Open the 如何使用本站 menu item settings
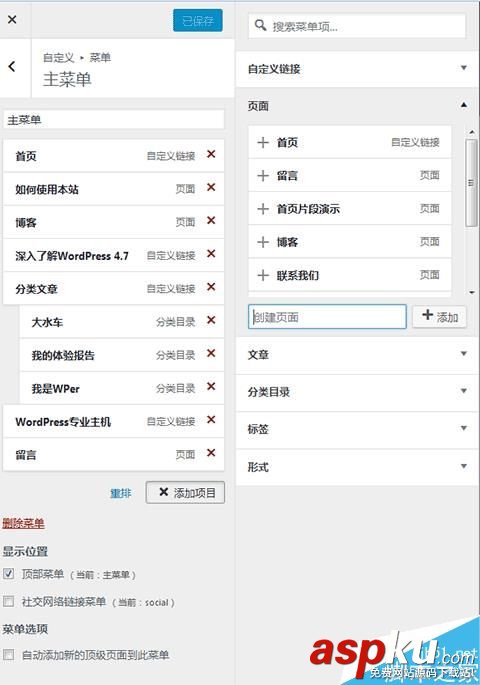 click(114, 189)
